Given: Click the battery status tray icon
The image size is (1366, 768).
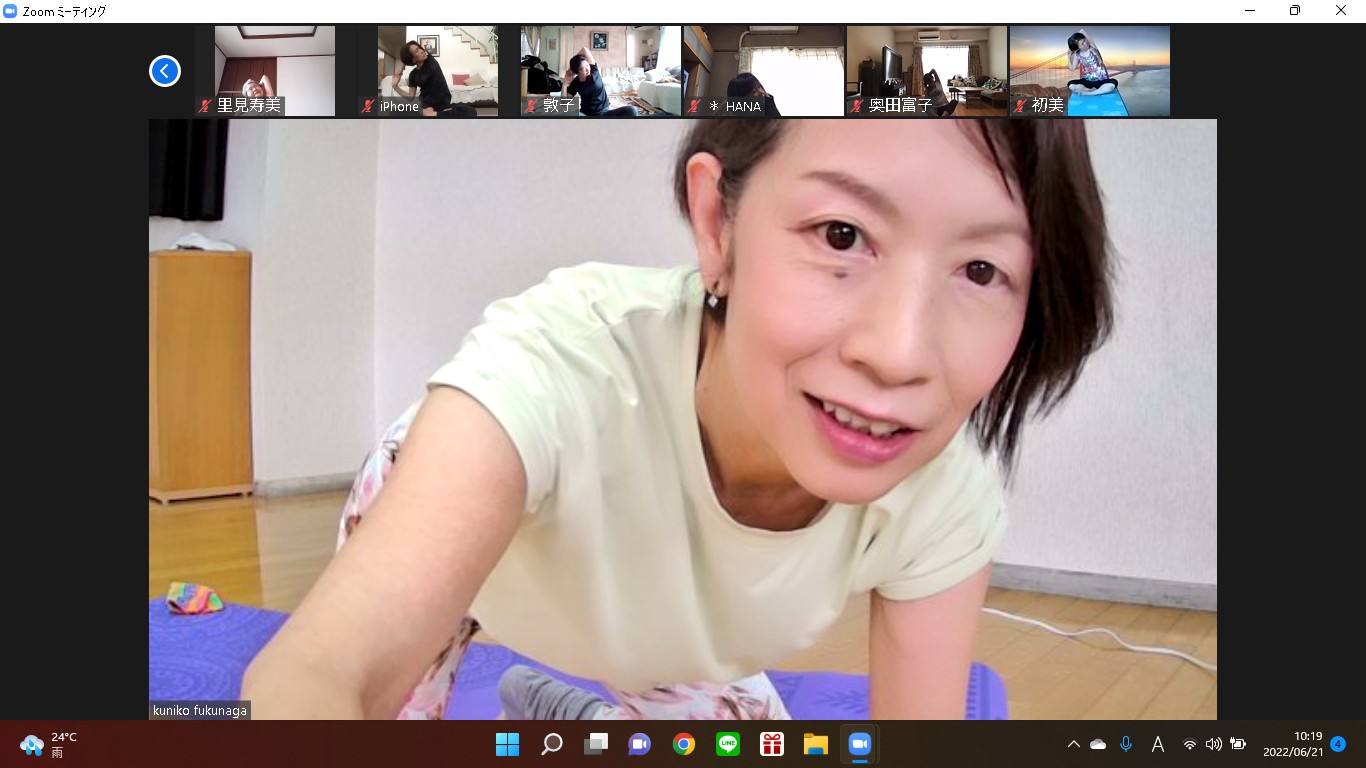Looking at the screenshot, I should (x=1238, y=744).
